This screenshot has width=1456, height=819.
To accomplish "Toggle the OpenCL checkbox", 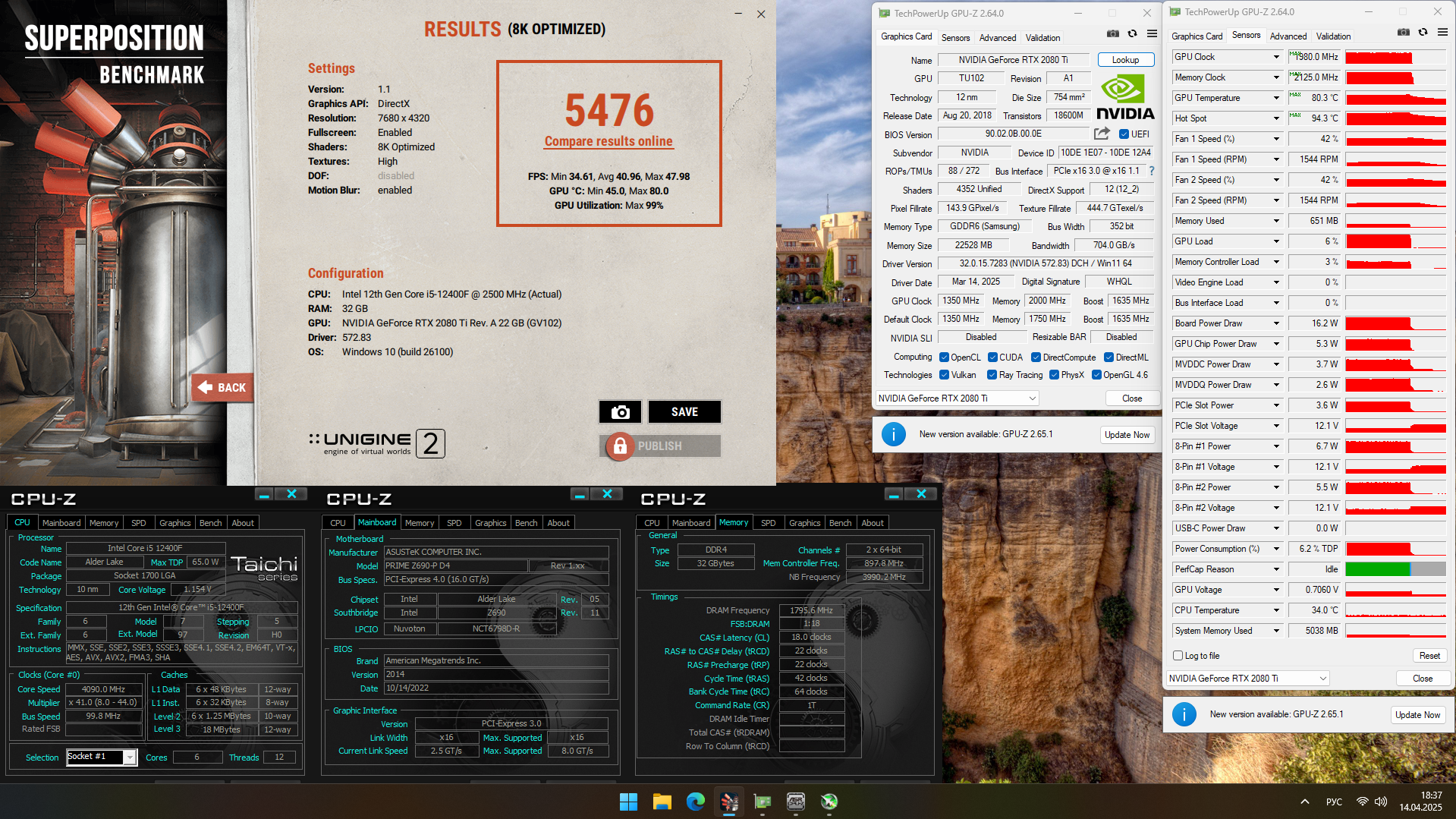I will tap(944, 358).
